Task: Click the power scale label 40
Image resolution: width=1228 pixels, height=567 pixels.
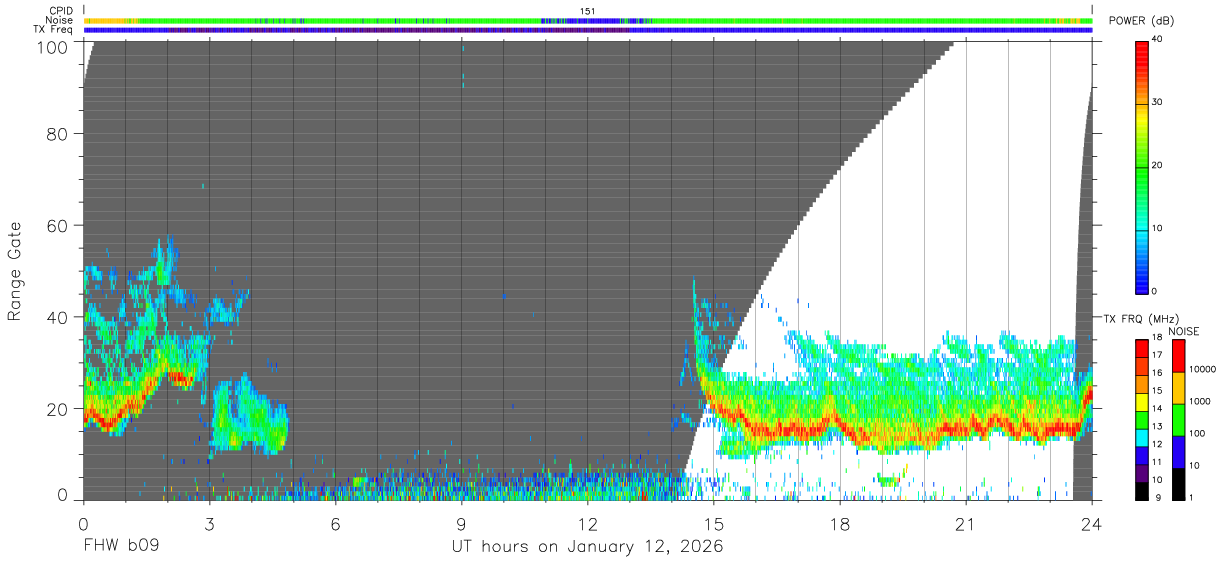Action: click(x=1158, y=40)
